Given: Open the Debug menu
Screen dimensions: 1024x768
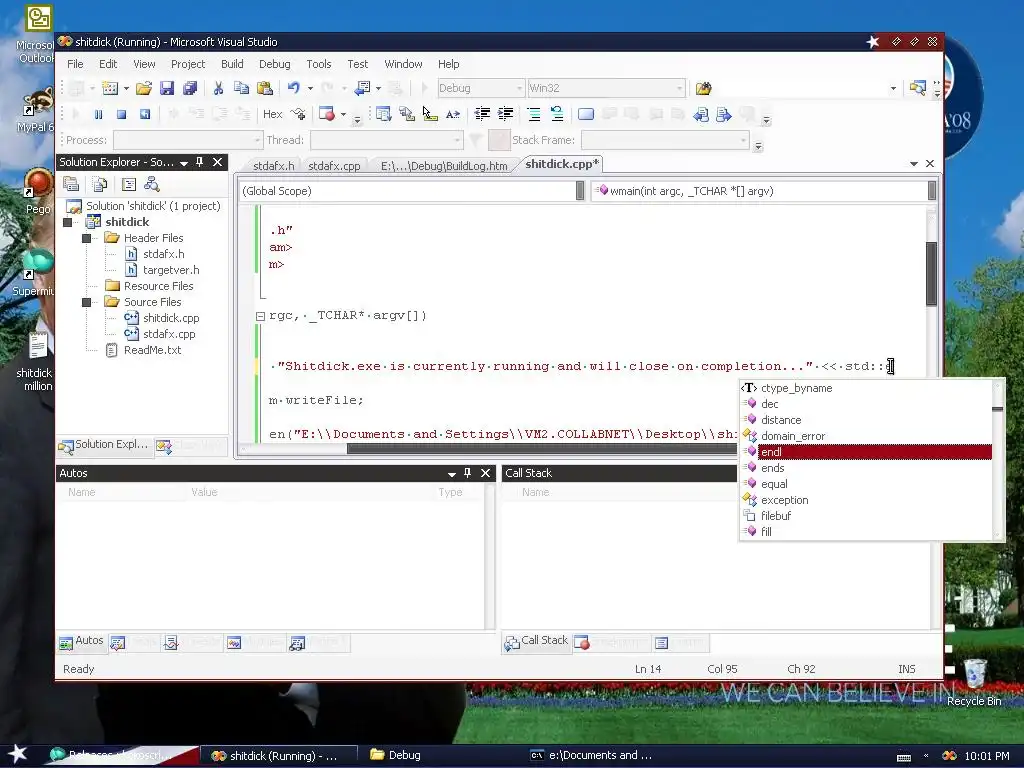Looking at the screenshot, I should coord(274,64).
